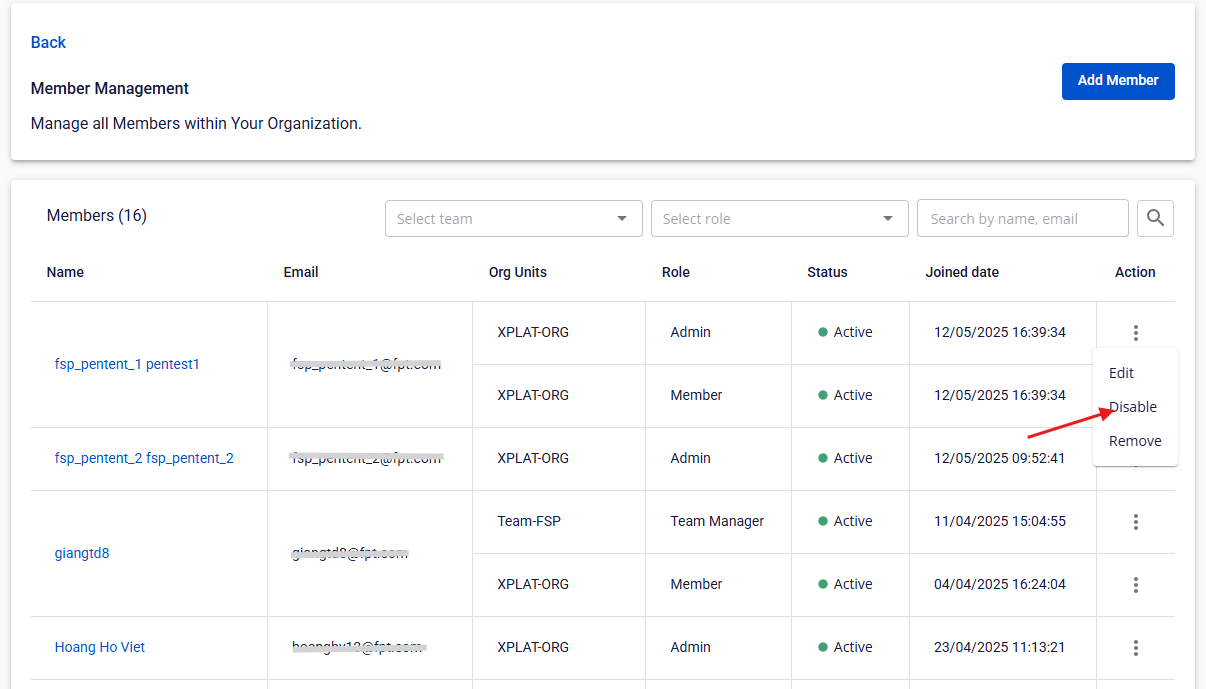Click the Add Member button
This screenshot has width=1206, height=689.
[x=1118, y=81]
